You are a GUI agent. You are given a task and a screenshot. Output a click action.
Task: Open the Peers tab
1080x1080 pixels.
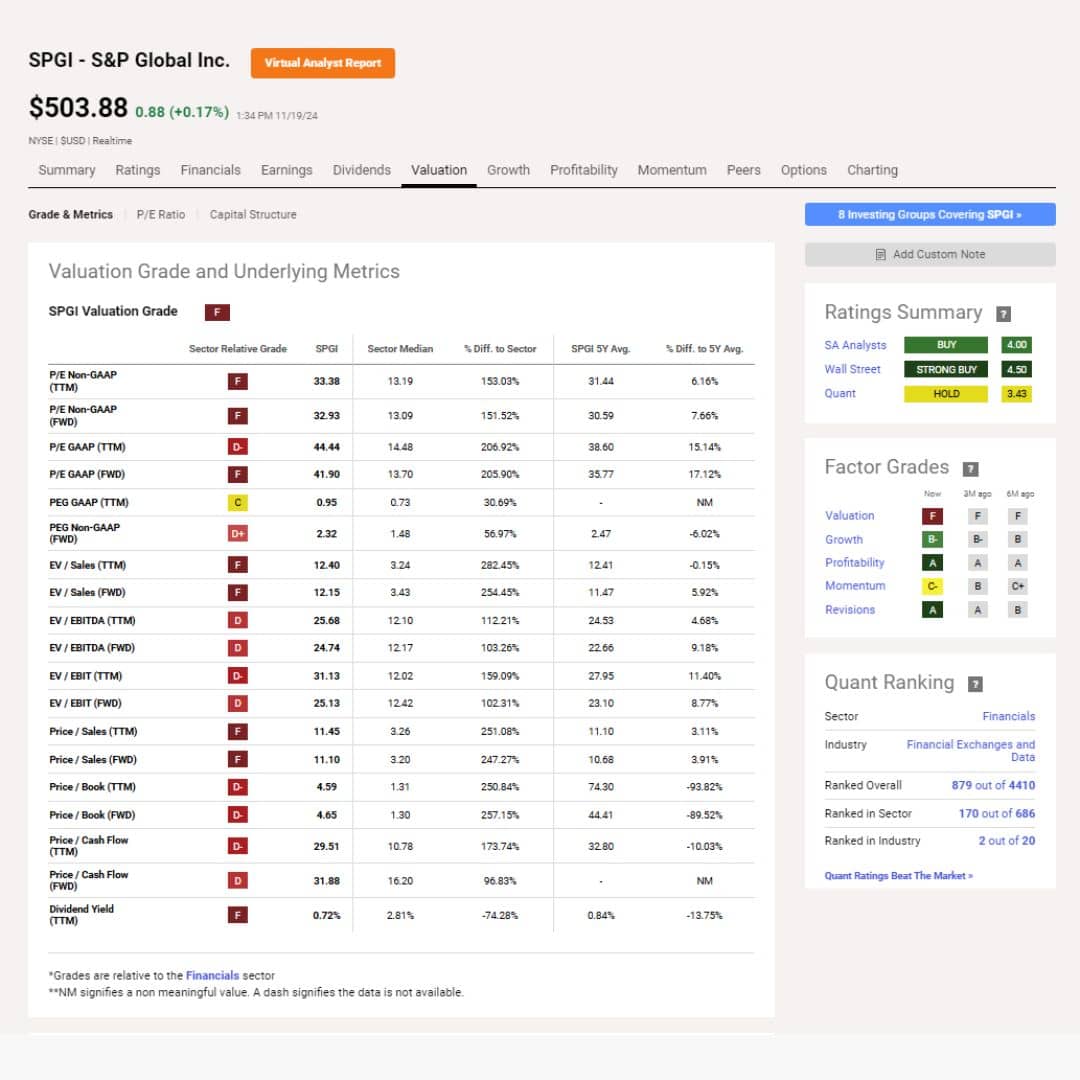(x=744, y=170)
